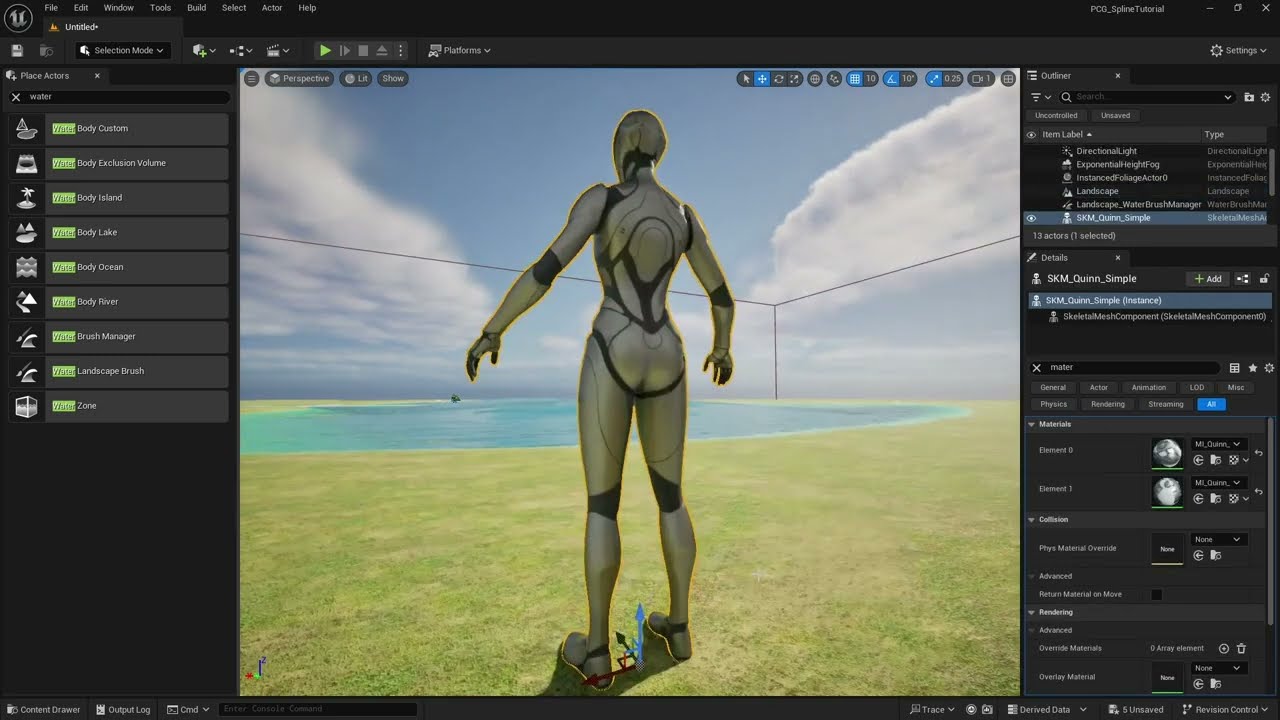The width and height of the screenshot is (1280, 720).
Task: Toggle the Uncontrolled filter in Outliner
Action: [1056, 116]
